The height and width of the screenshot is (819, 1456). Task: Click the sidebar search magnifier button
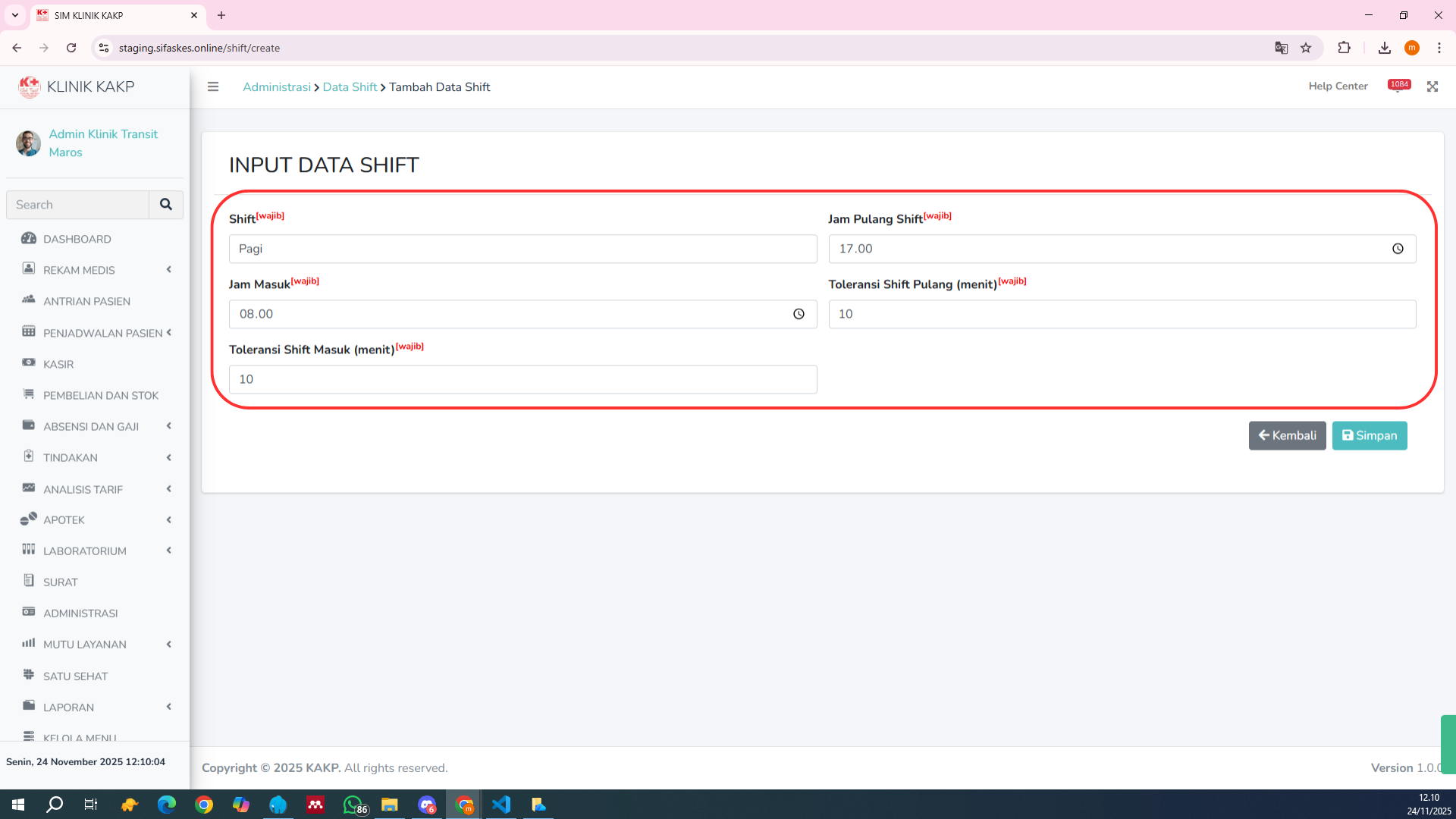[166, 205]
